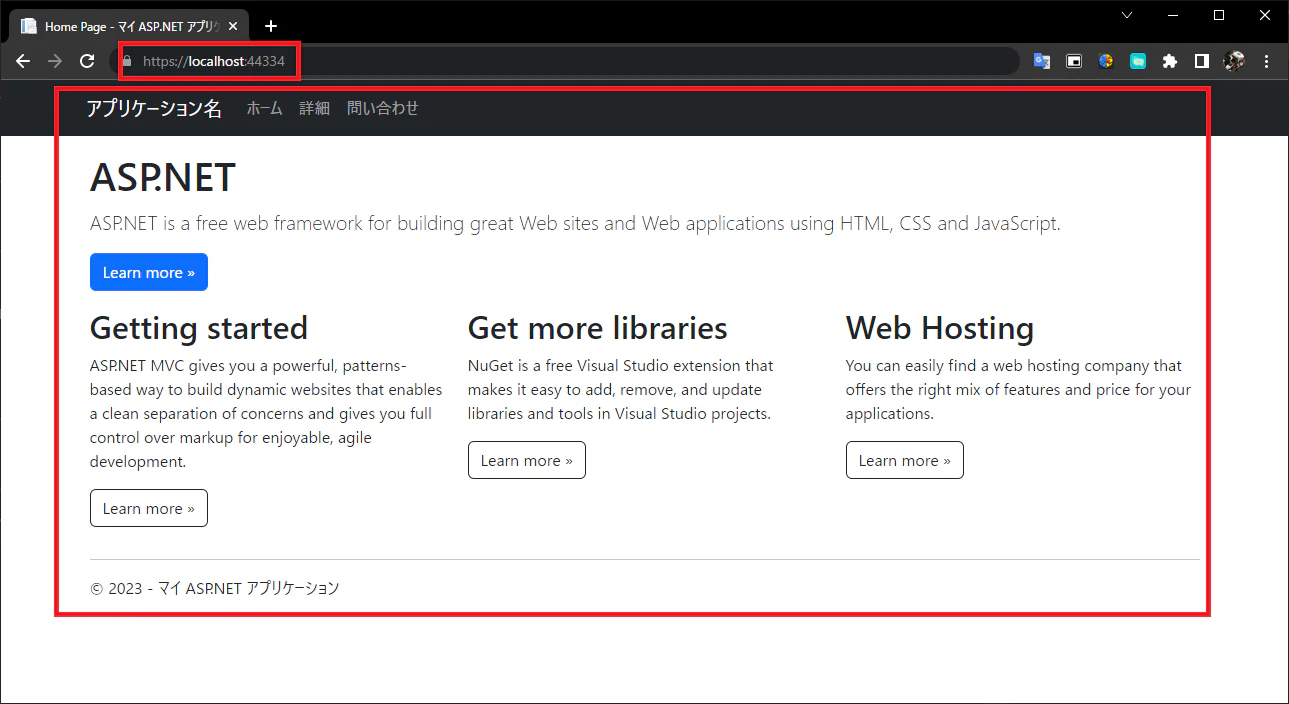Click the colorful brain extension icon
Image resolution: width=1289 pixels, height=704 pixels.
tap(1106, 61)
